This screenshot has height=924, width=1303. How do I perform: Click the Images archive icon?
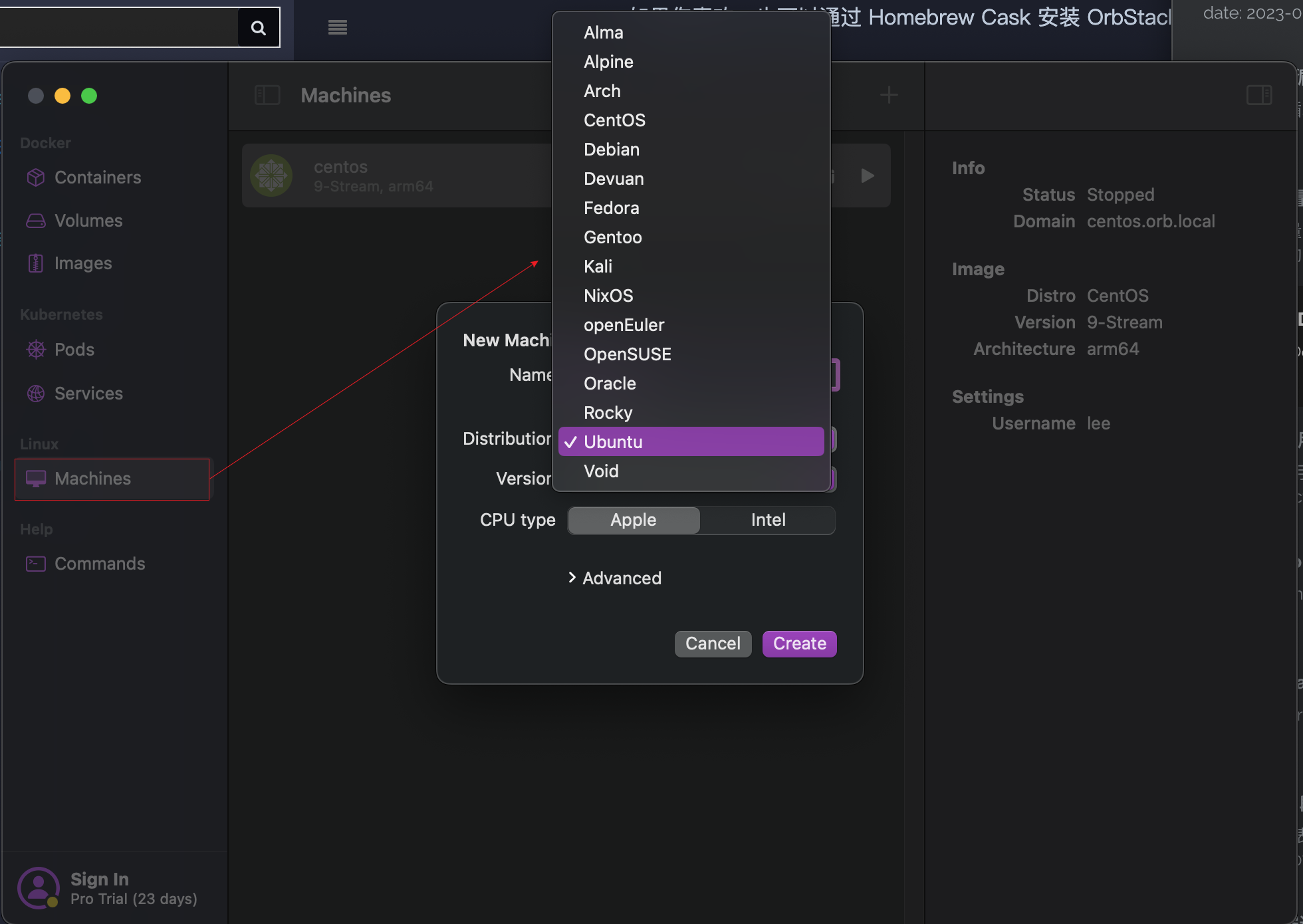36,263
